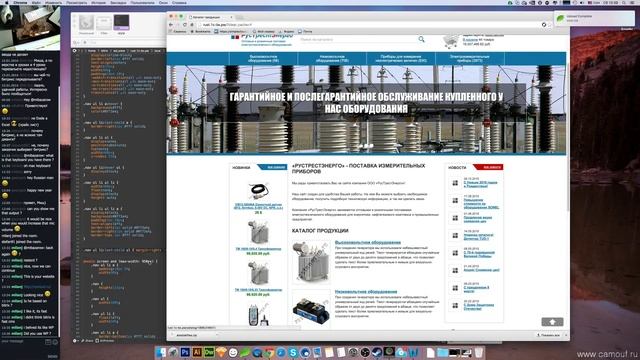Open Приборы для измерения menu item
This screenshot has width=640, height=360.
coord(401,58)
